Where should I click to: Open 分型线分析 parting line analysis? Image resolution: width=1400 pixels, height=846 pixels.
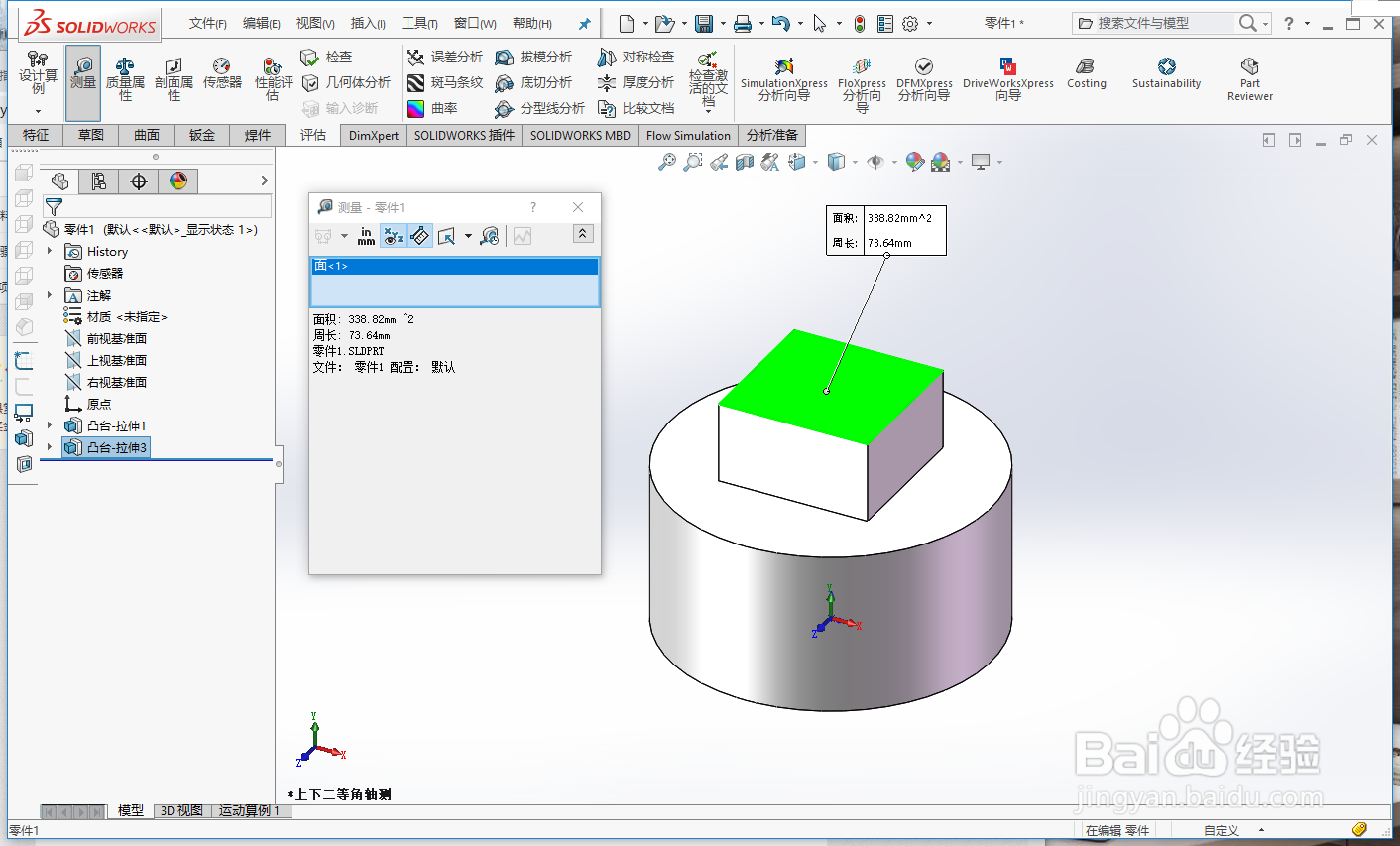point(540,109)
